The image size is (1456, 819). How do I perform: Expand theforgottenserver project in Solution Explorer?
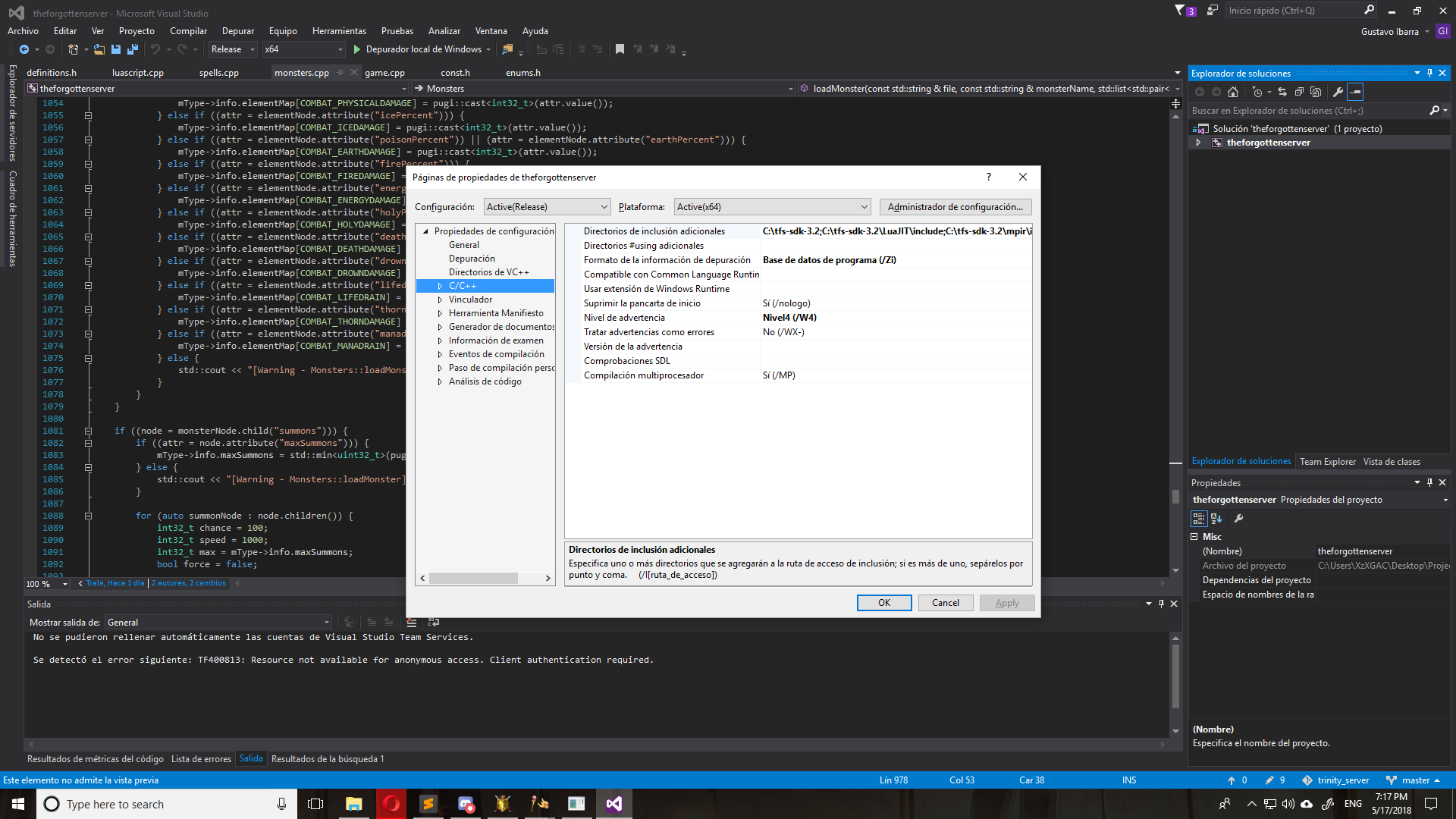click(1198, 143)
